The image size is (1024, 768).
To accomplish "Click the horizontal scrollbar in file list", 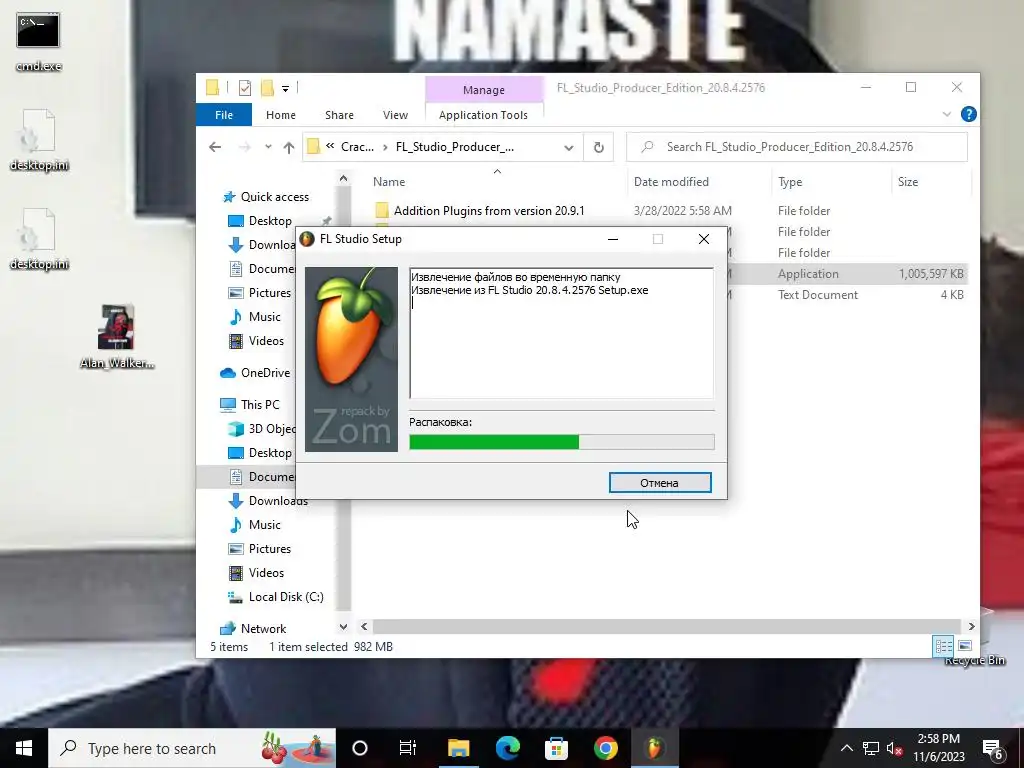I will 666,626.
